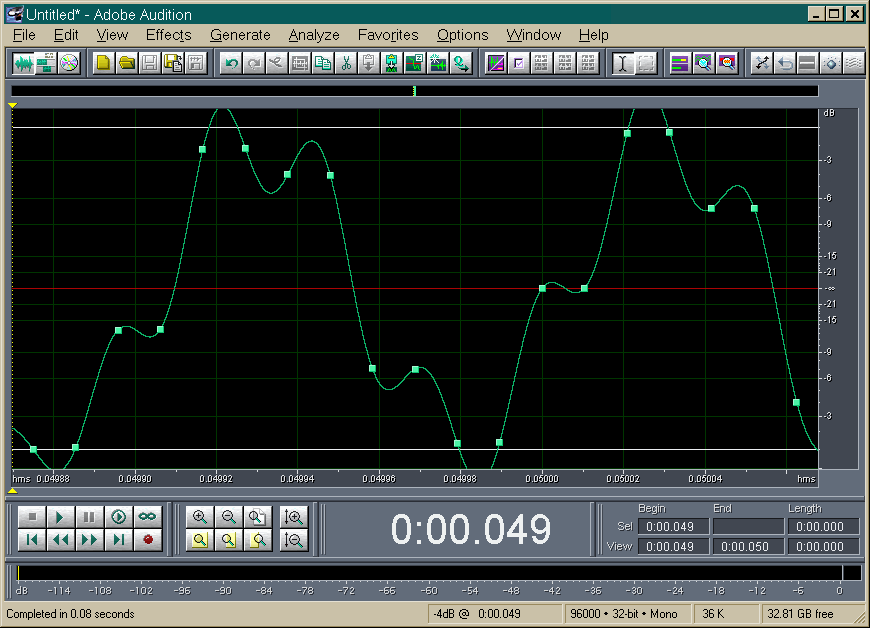Toggle the marquee selection tool
The height and width of the screenshot is (628, 870).
pyautogui.click(x=646, y=63)
